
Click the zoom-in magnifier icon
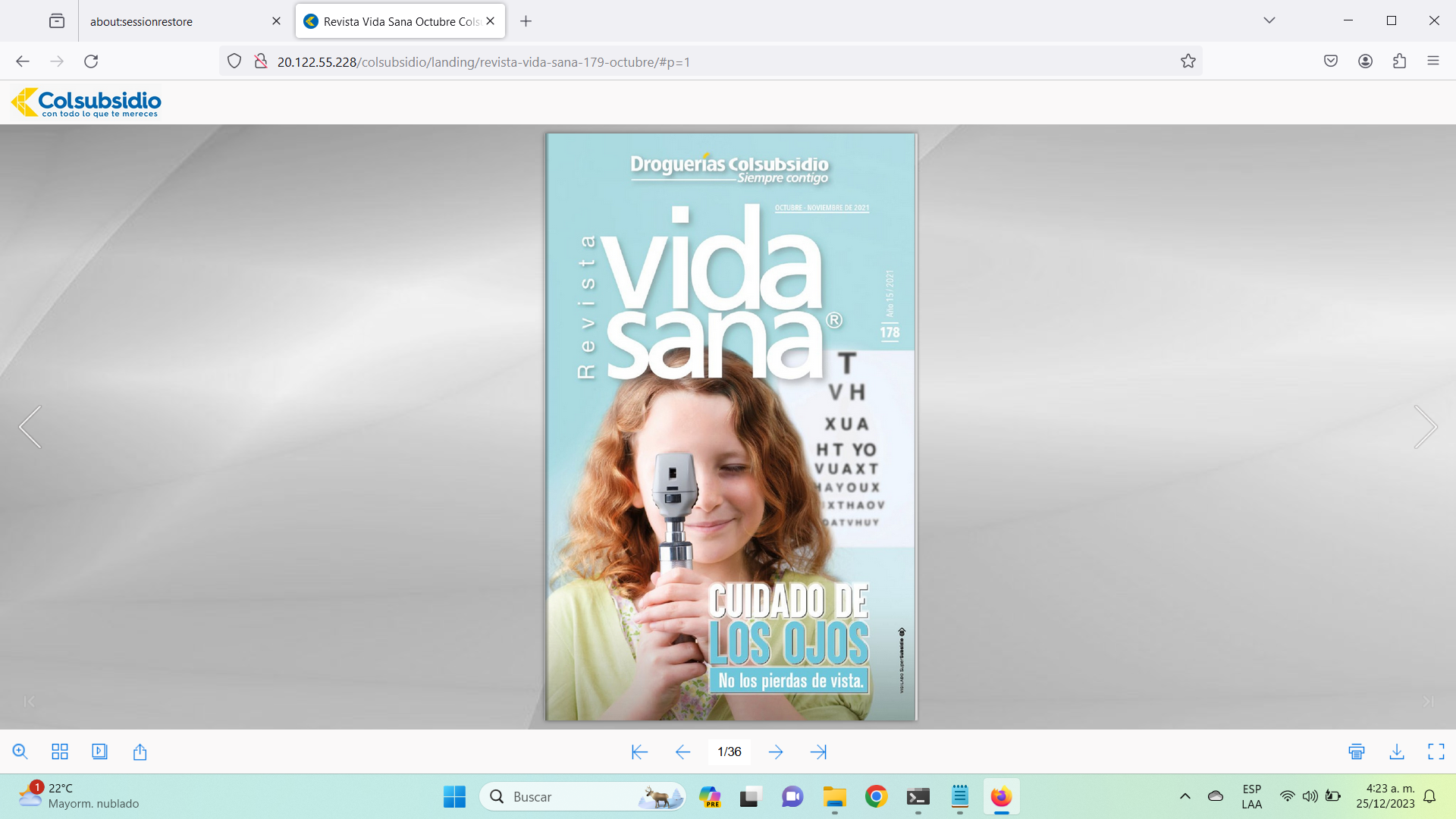coord(20,752)
